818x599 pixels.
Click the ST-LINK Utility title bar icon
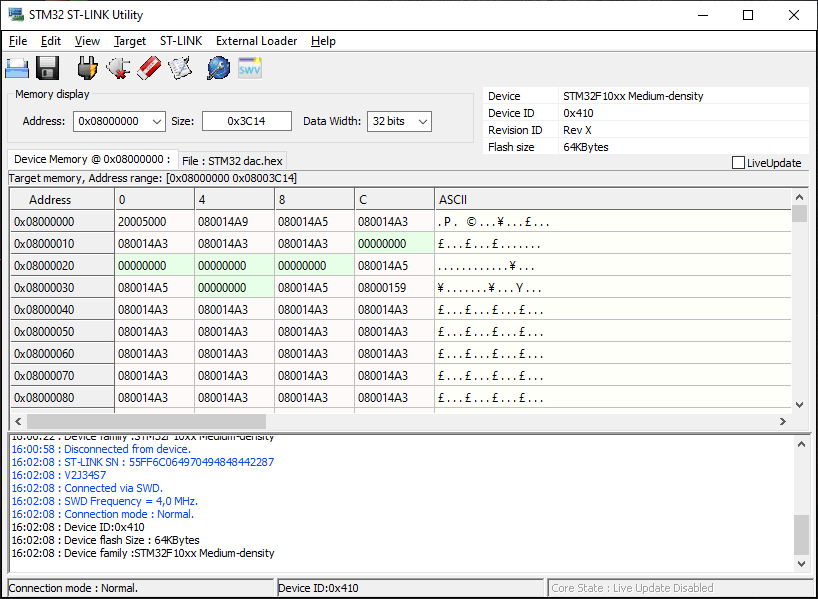(x=16, y=15)
